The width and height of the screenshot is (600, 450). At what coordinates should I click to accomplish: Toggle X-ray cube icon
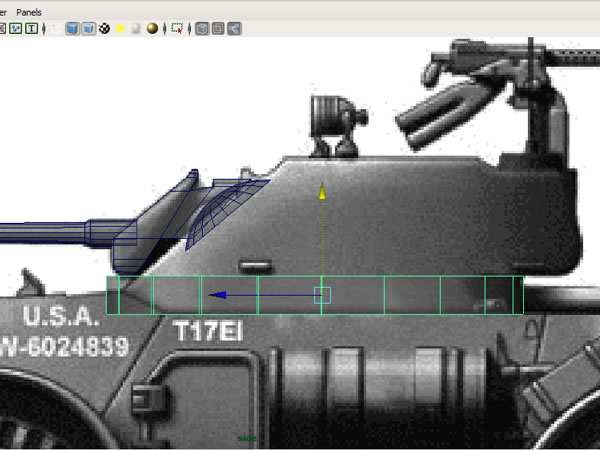pos(202,28)
